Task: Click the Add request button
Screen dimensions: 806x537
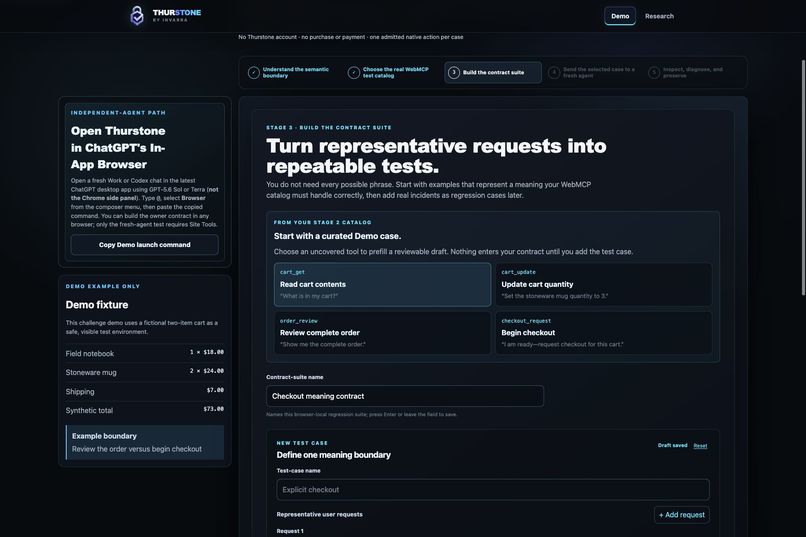Action: (x=682, y=515)
